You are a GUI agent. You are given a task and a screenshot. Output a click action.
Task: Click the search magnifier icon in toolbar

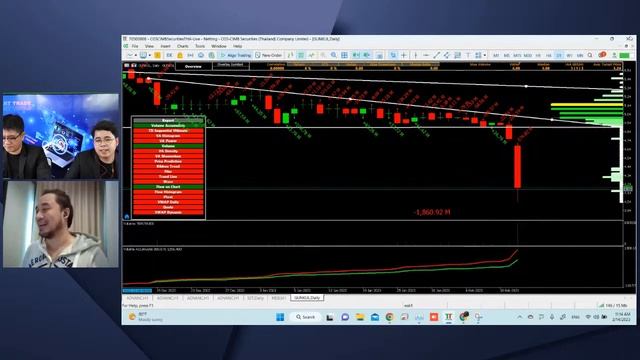point(589,55)
